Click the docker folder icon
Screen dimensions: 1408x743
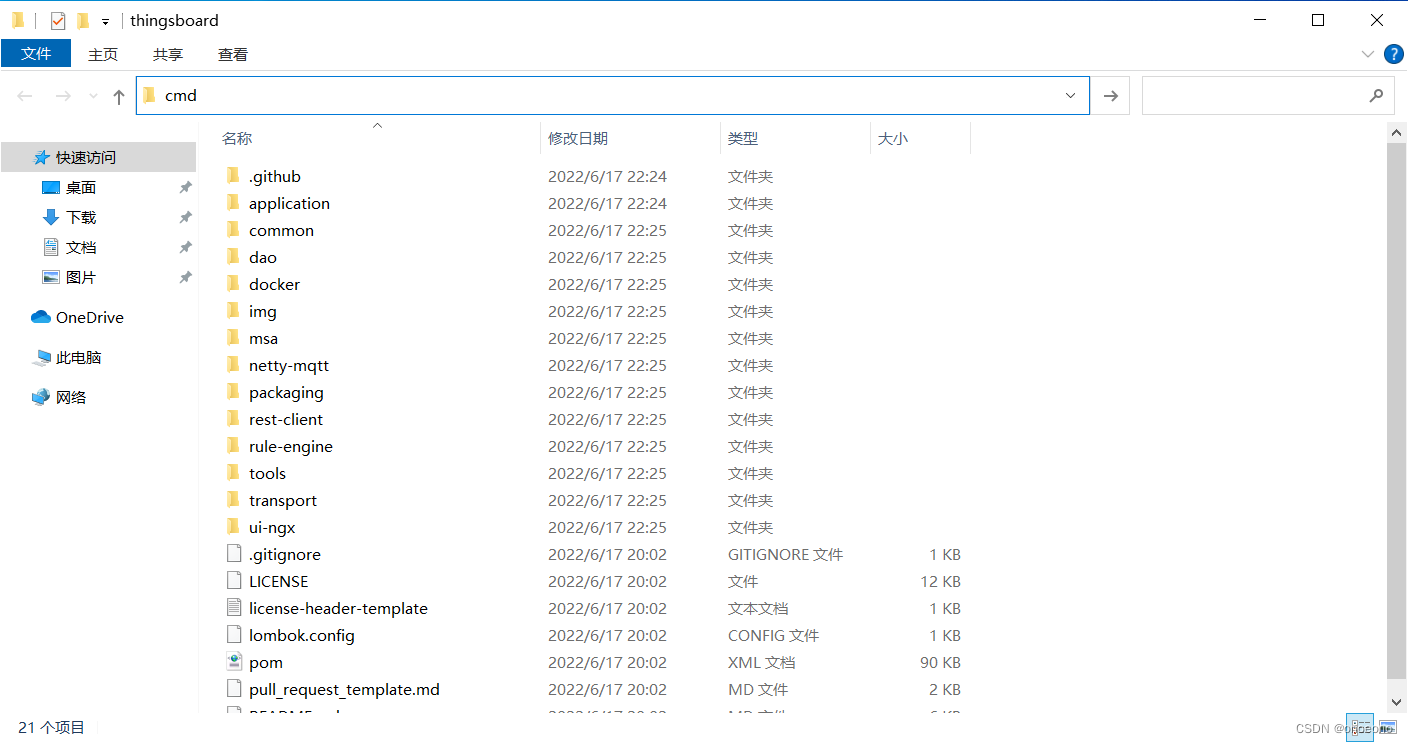click(x=233, y=284)
